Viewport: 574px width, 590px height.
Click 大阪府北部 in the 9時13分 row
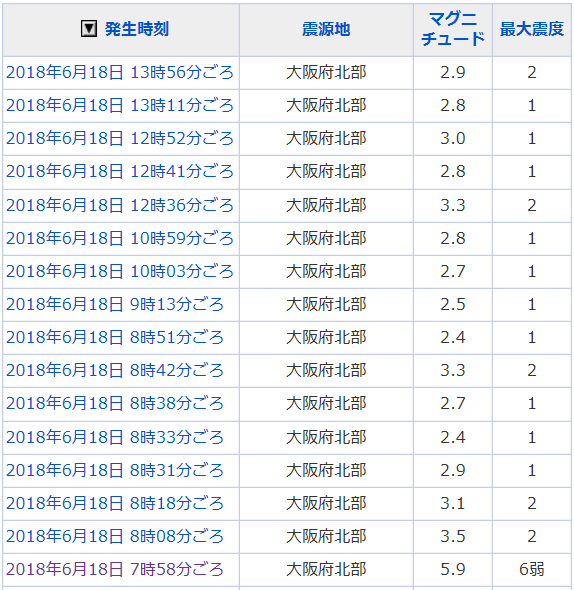tap(326, 304)
